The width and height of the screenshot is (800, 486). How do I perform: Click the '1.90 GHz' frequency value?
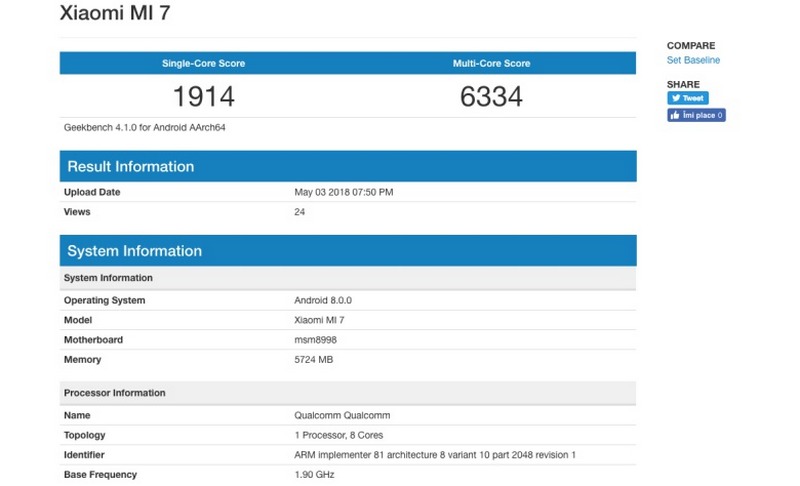pos(314,475)
